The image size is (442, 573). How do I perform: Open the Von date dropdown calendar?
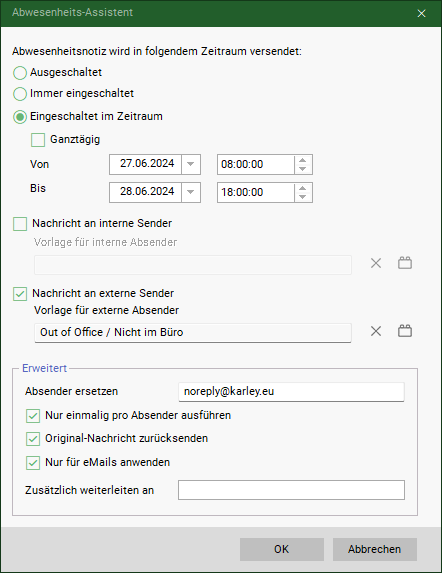190,164
